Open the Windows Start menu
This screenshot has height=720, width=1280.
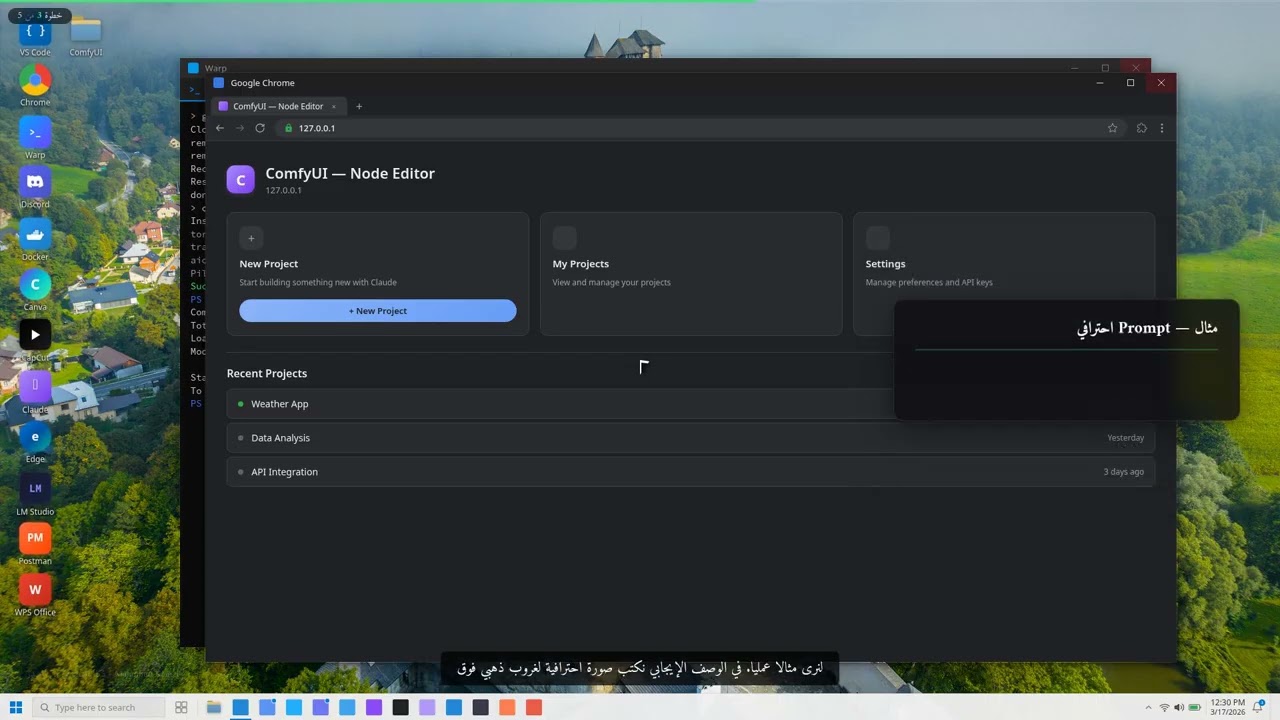click(16, 707)
